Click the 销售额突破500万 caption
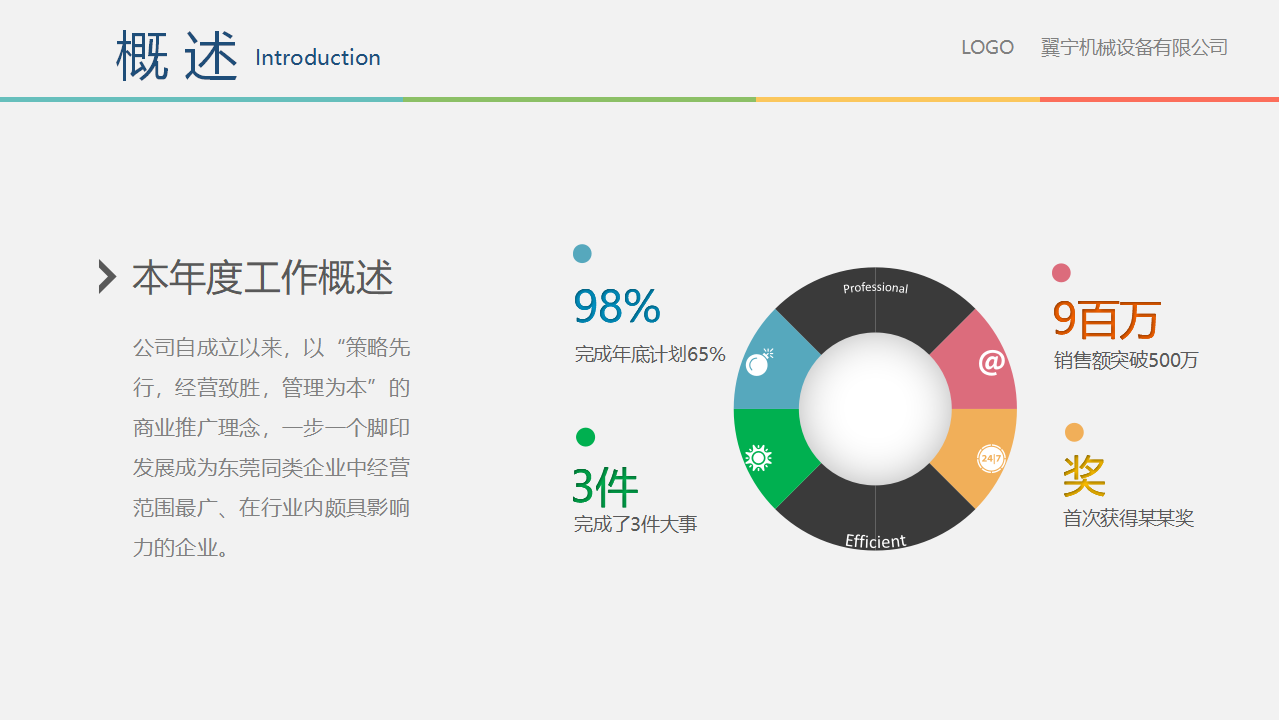The width and height of the screenshot is (1279, 720). click(x=1126, y=361)
